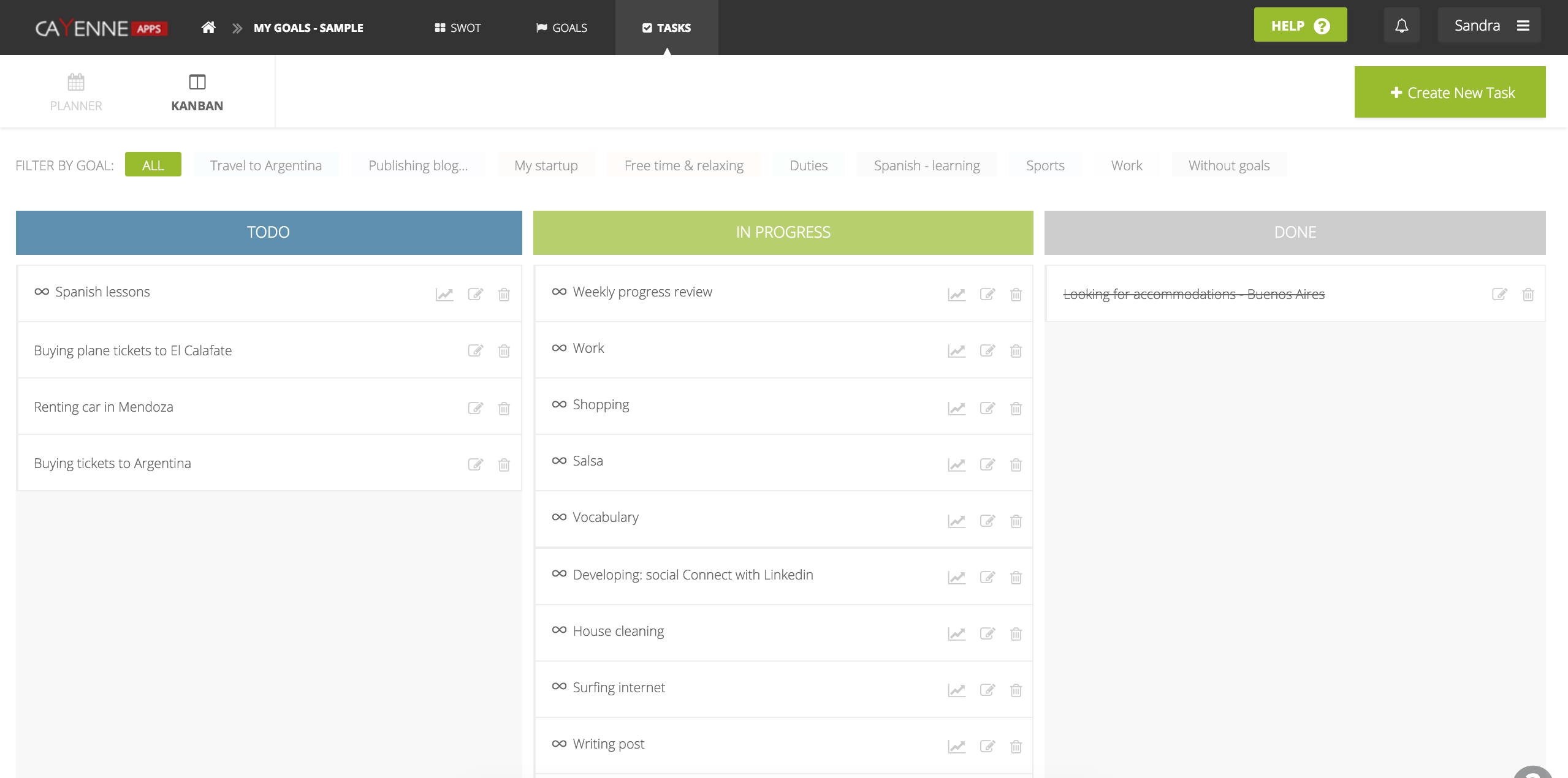
Task: Edit Developing: social Connect with Linkedin
Action: 988,578
